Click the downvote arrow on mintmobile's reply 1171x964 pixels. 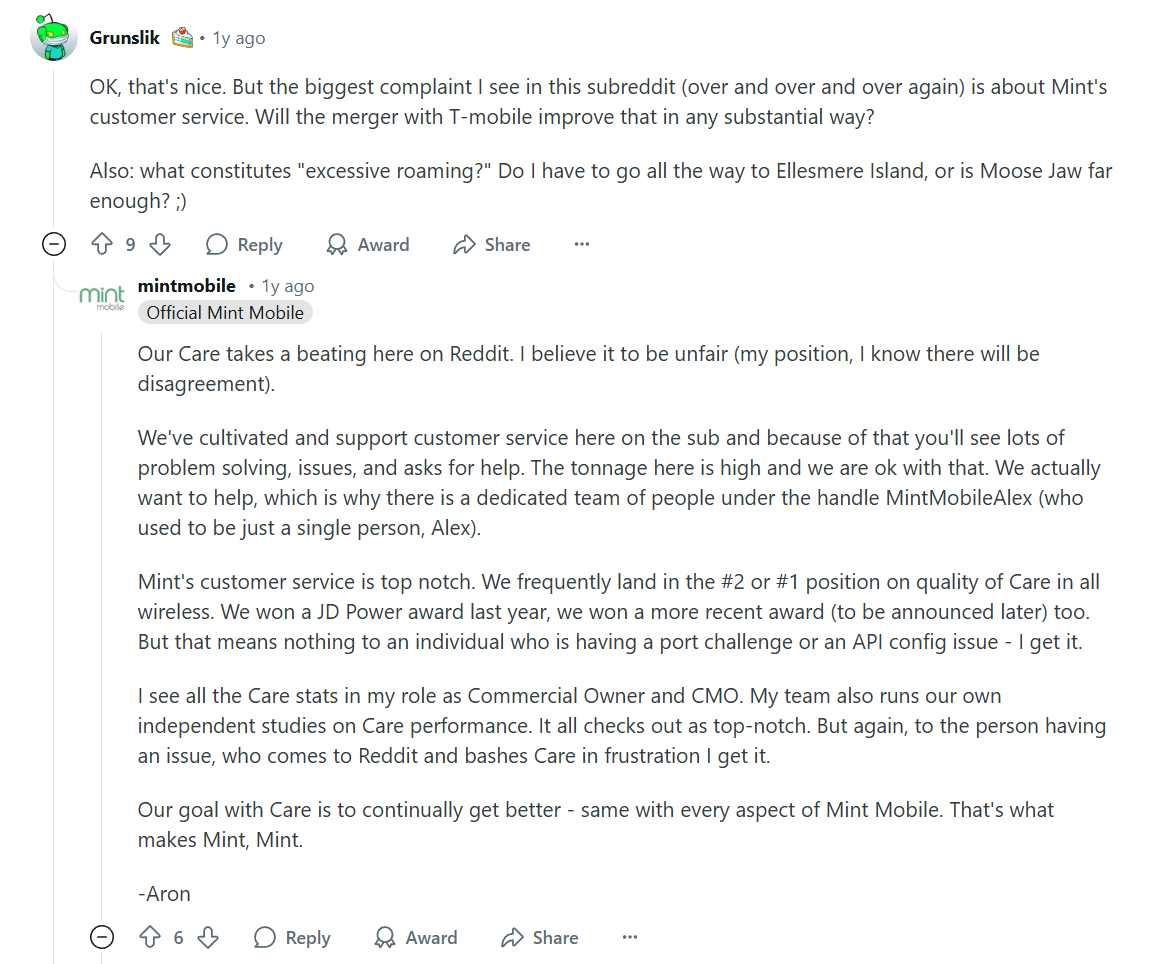pyautogui.click(x=209, y=937)
